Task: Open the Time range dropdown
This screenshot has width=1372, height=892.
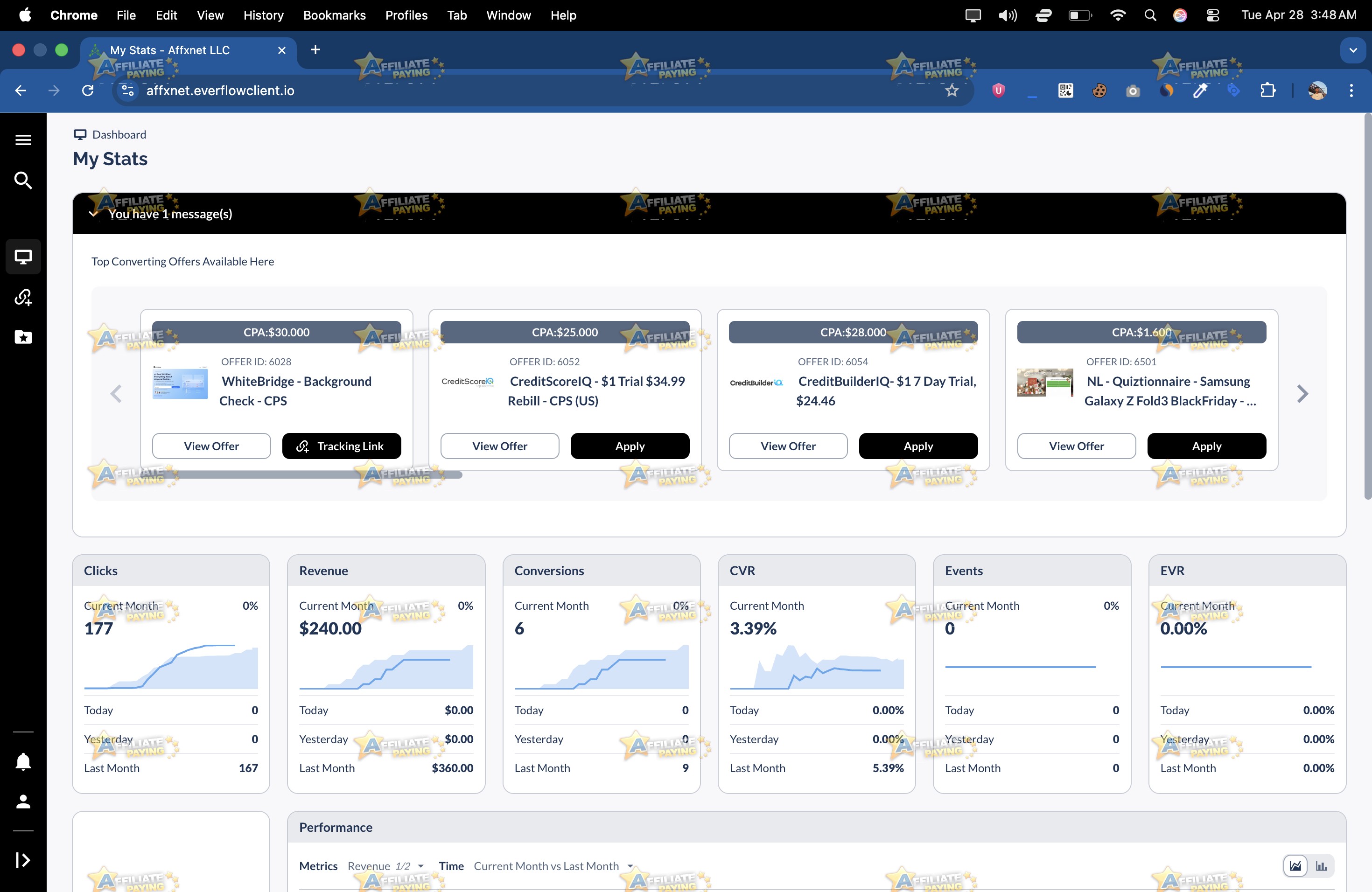Action: tap(553, 866)
